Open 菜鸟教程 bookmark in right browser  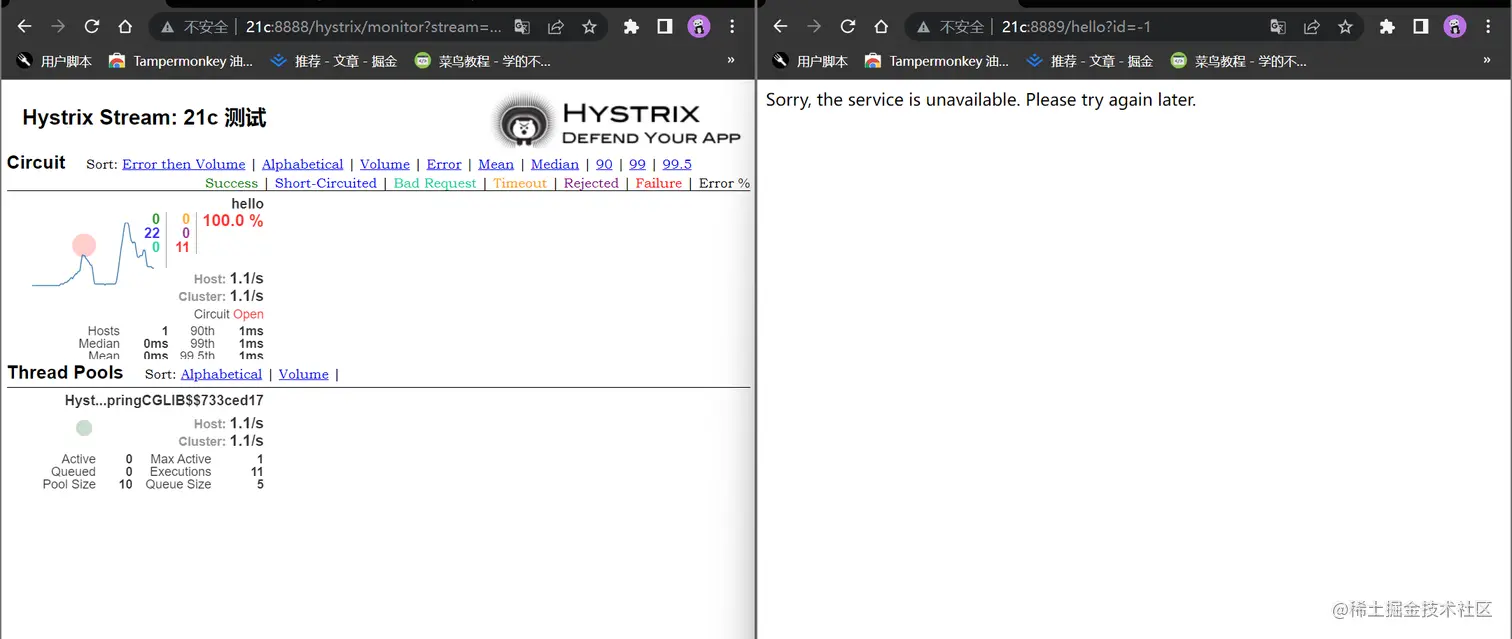tap(1239, 61)
